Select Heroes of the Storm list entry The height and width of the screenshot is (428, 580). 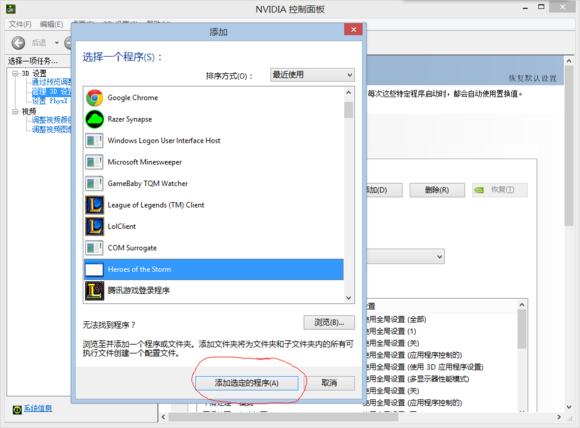pyautogui.click(x=214, y=269)
